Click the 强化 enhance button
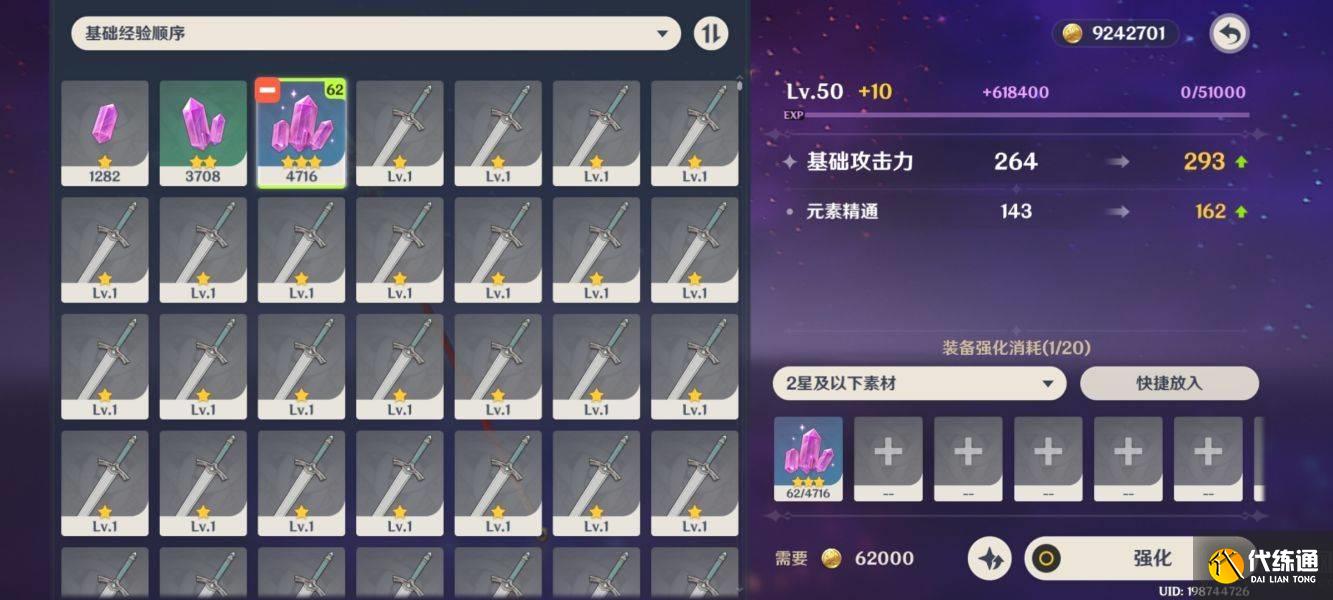Viewport: 1333px width, 600px height. point(1138,558)
